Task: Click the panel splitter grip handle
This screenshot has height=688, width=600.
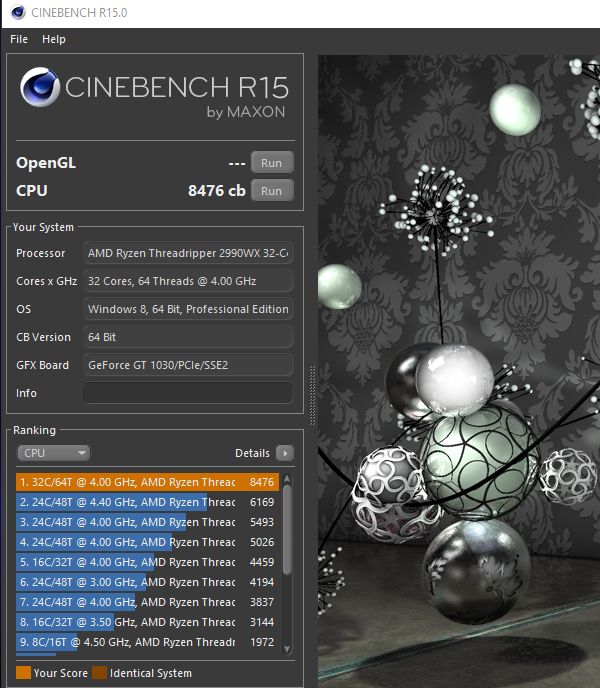Action: 312,395
